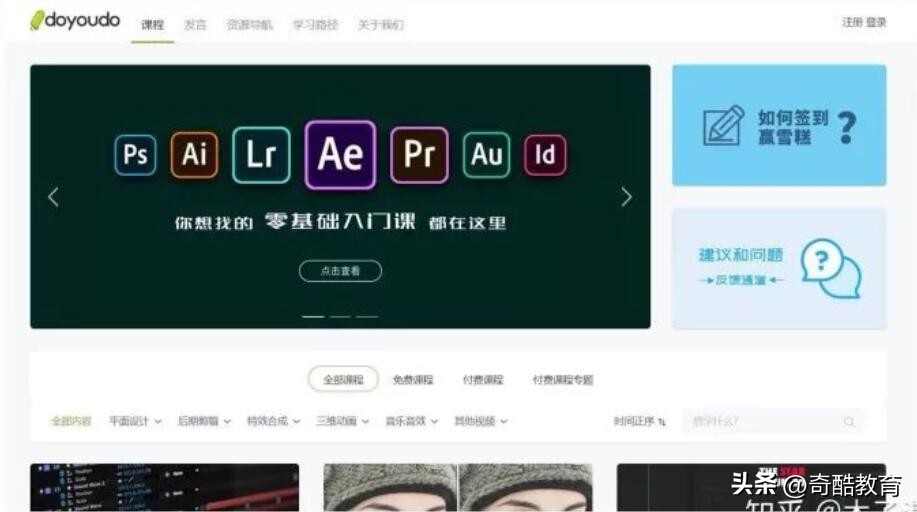Image resolution: width=917 pixels, height=512 pixels.
Task: Select the 付费课程 filter tab
Action: (483, 380)
